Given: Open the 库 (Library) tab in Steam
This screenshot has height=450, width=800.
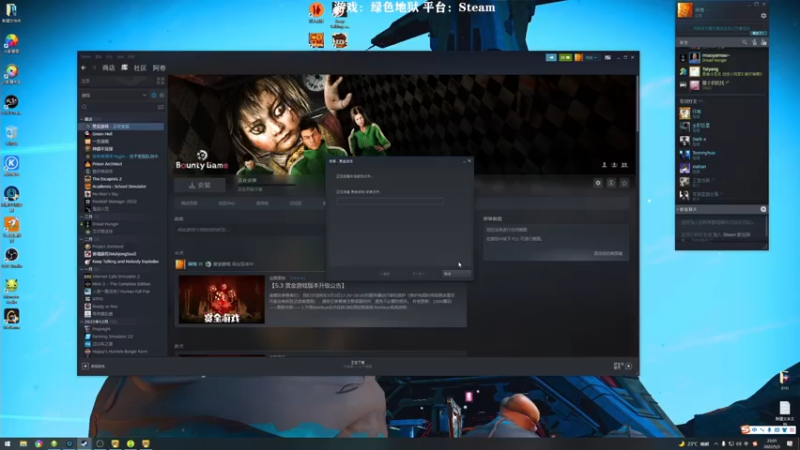Looking at the screenshot, I should (x=124, y=68).
